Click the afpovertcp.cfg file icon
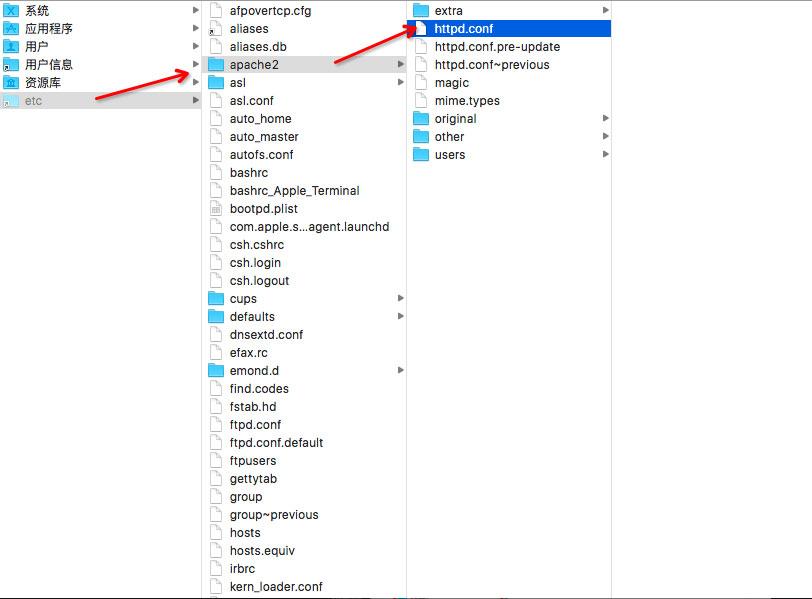 [x=216, y=10]
